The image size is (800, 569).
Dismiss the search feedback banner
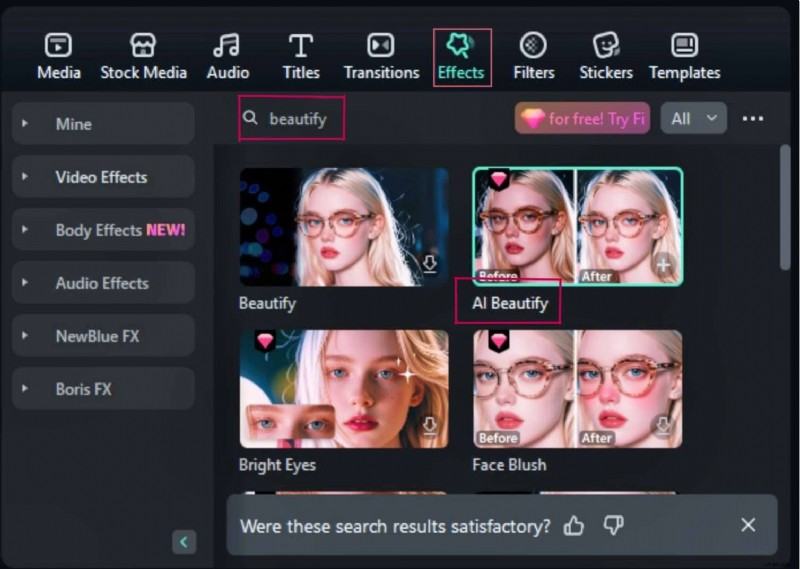[x=748, y=525]
